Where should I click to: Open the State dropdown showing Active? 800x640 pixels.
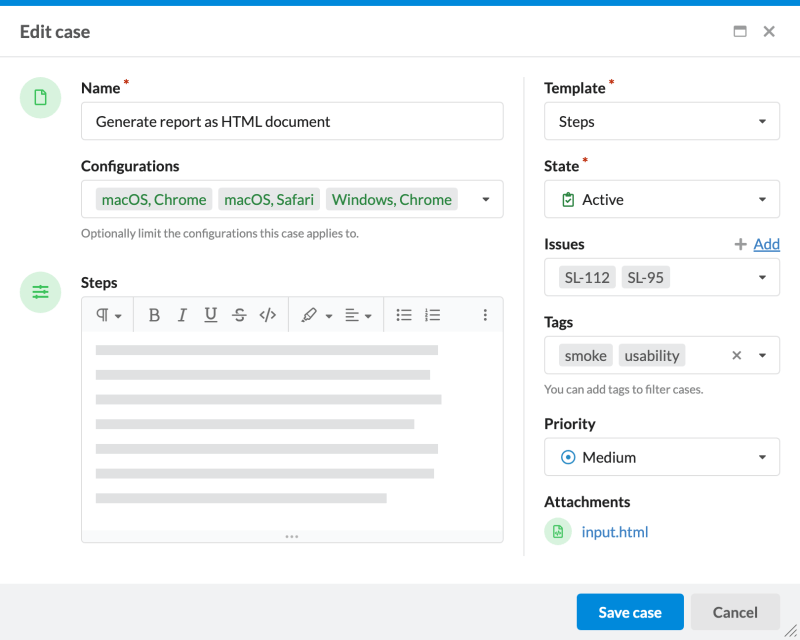(662, 200)
